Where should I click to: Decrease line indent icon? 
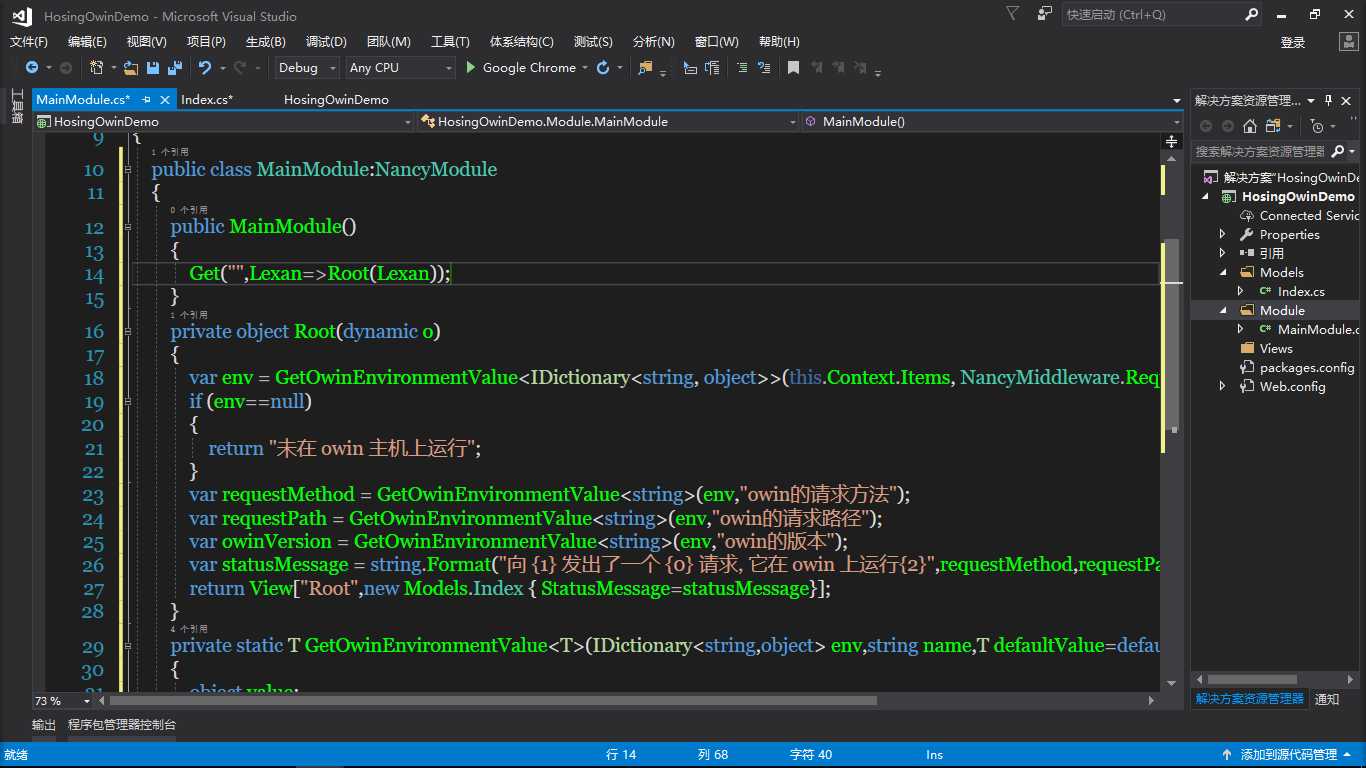tap(765, 68)
